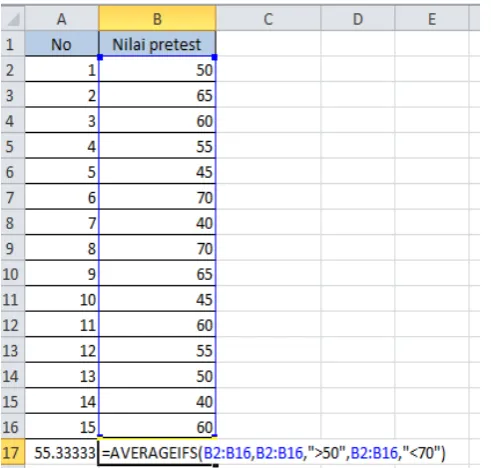Viewport: 491px width, 468px height.
Task: Click the "No" header cell
Action: click(62, 44)
